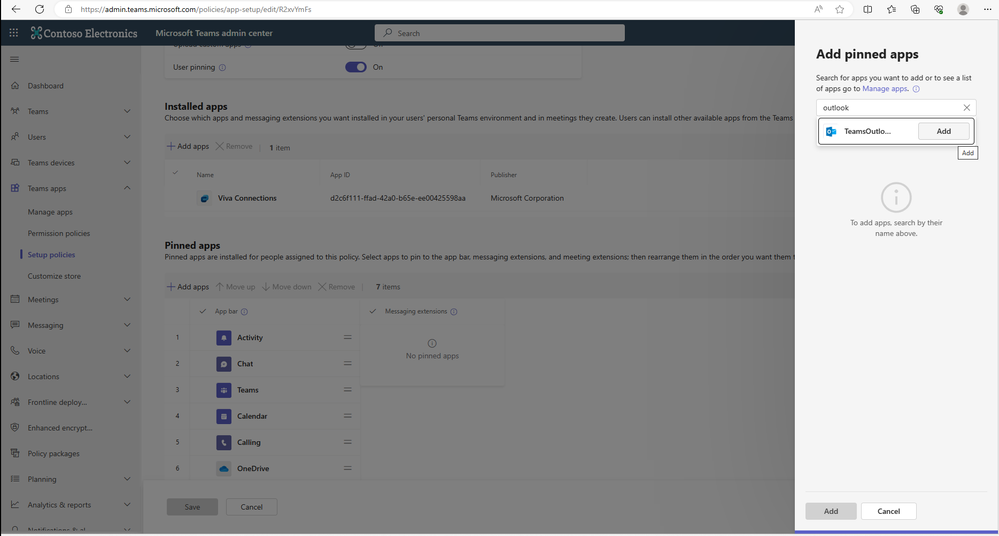Open browser favorites list icon
This screenshot has width=999, height=536.
pos(891,10)
